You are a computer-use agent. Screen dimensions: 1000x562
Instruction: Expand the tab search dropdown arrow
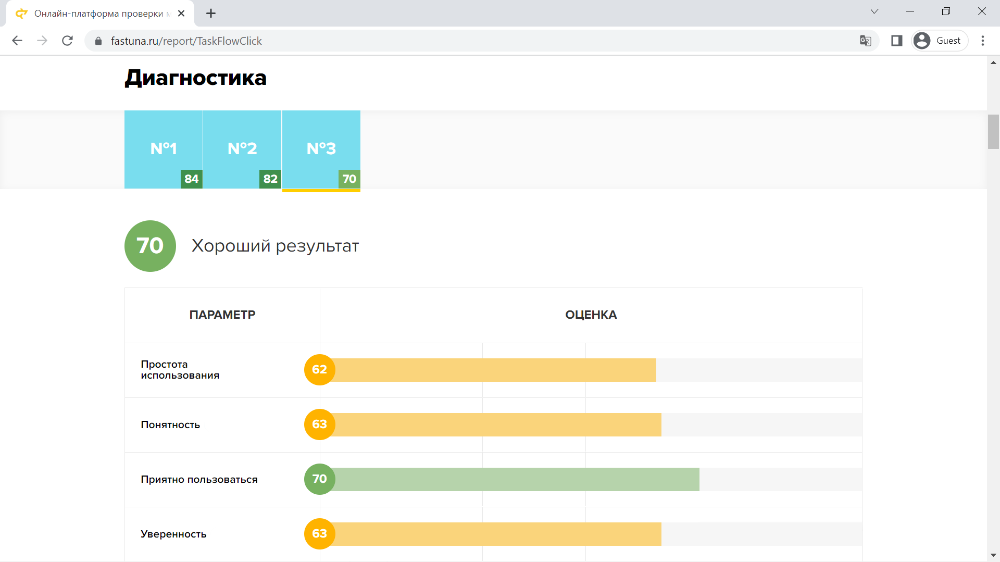(x=874, y=11)
